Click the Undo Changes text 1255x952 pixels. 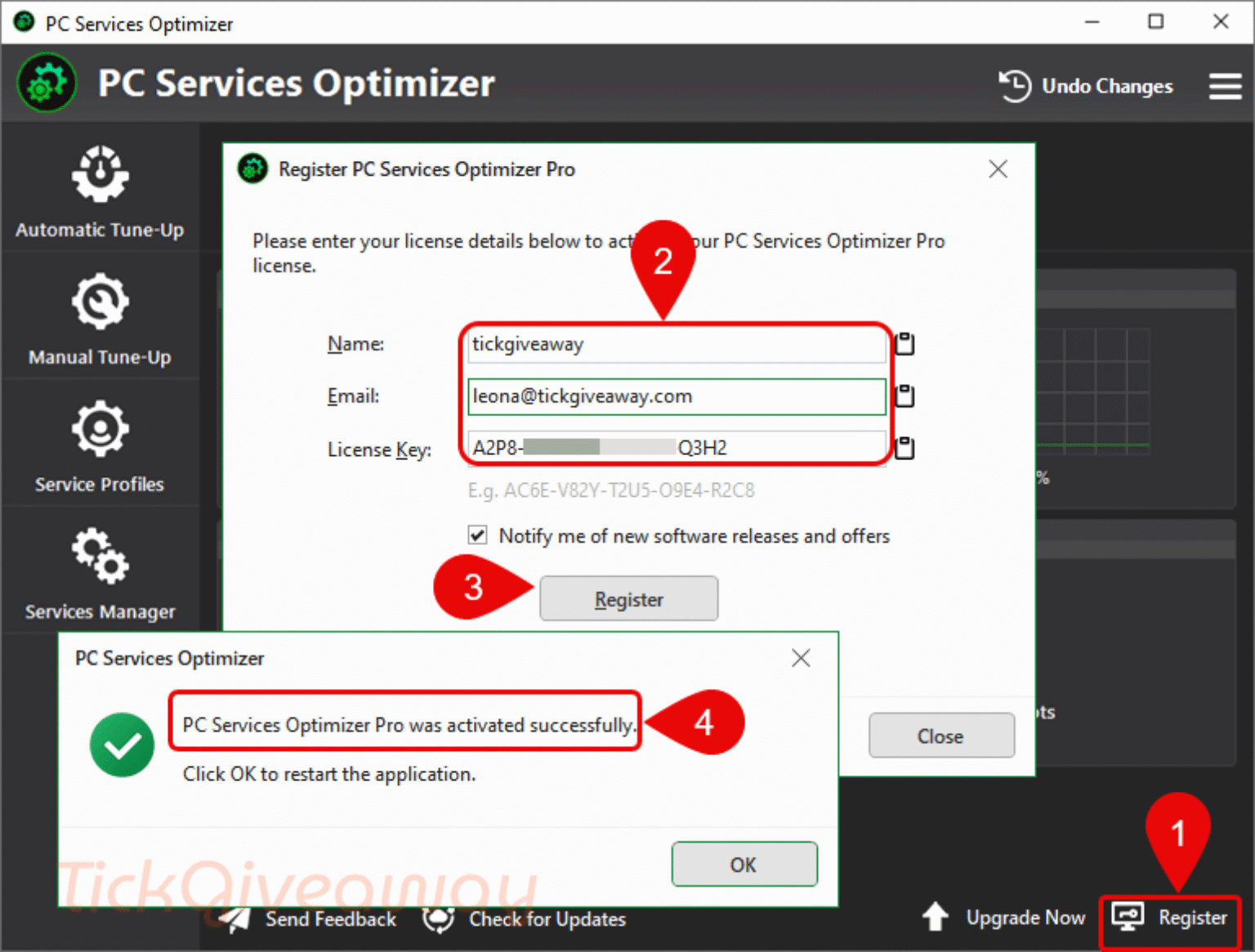click(1107, 86)
